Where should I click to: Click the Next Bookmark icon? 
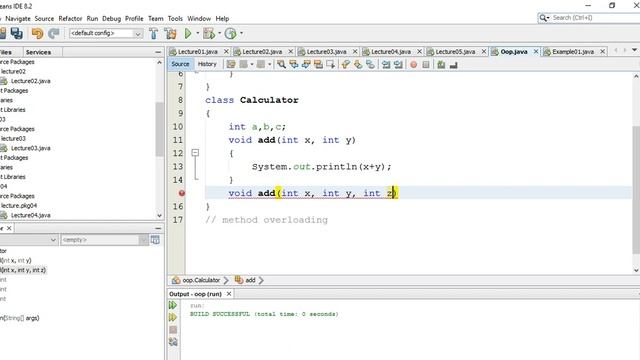point(358,64)
